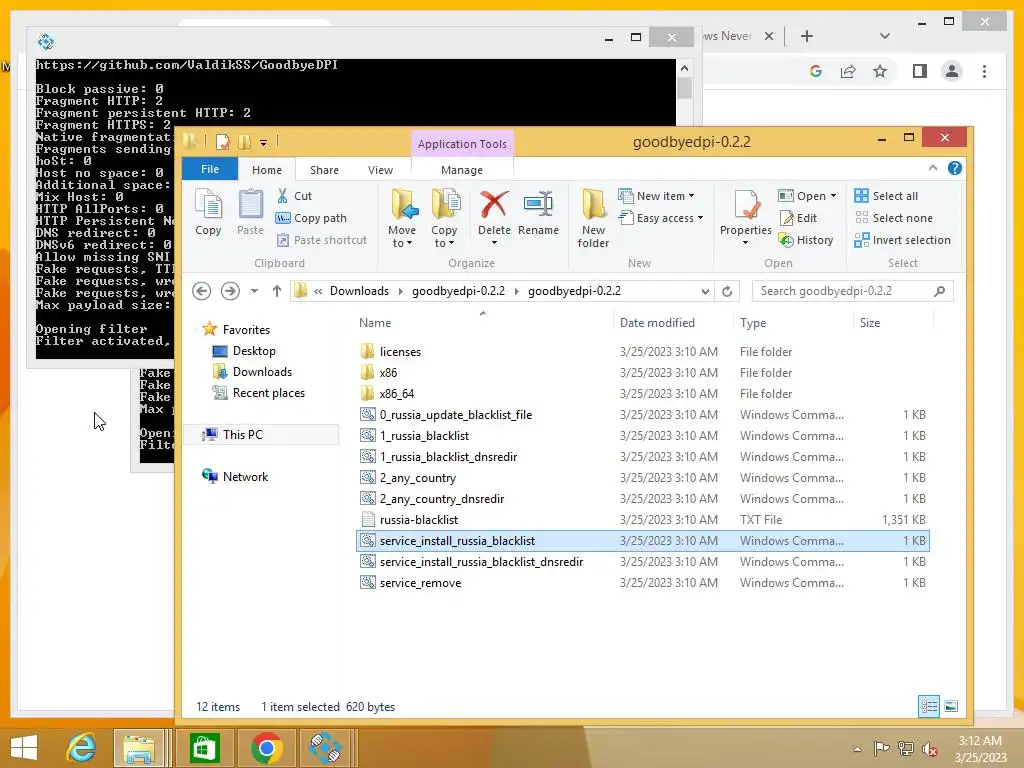Click the Cut scissors button
Viewport: 1024px width, 768px height.
[x=294, y=196]
